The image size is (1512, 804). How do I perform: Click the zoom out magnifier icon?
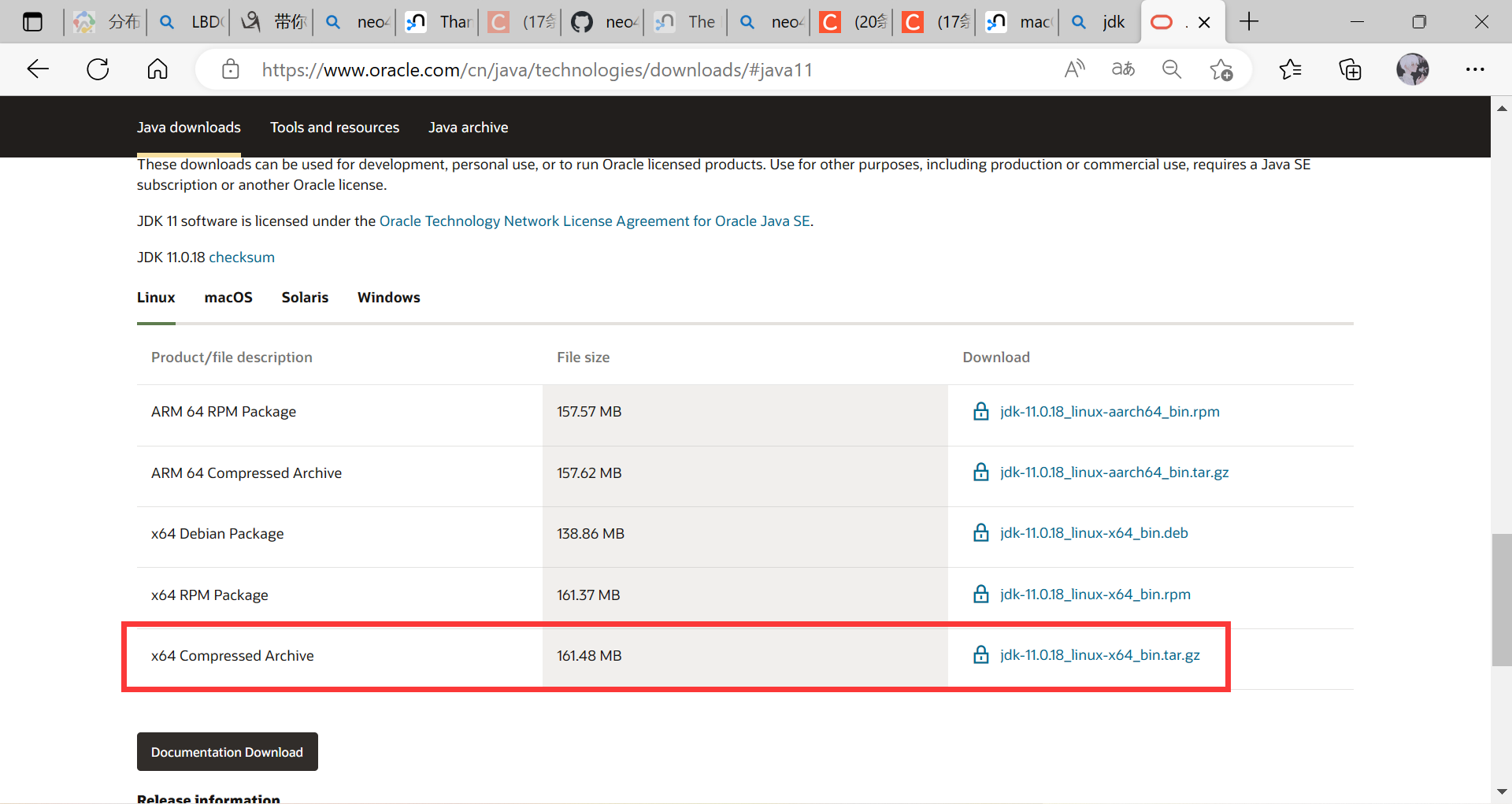point(1172,69)
